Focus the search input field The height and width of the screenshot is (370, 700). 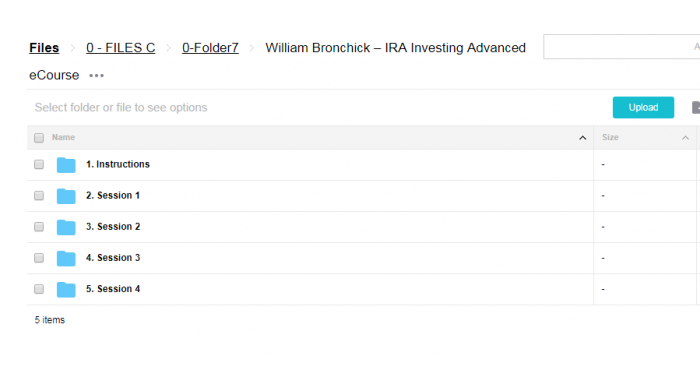coord(621,46)
